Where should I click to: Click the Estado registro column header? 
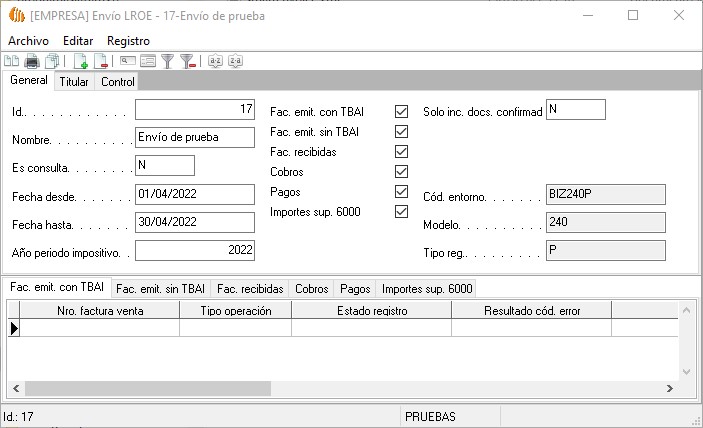371,311
